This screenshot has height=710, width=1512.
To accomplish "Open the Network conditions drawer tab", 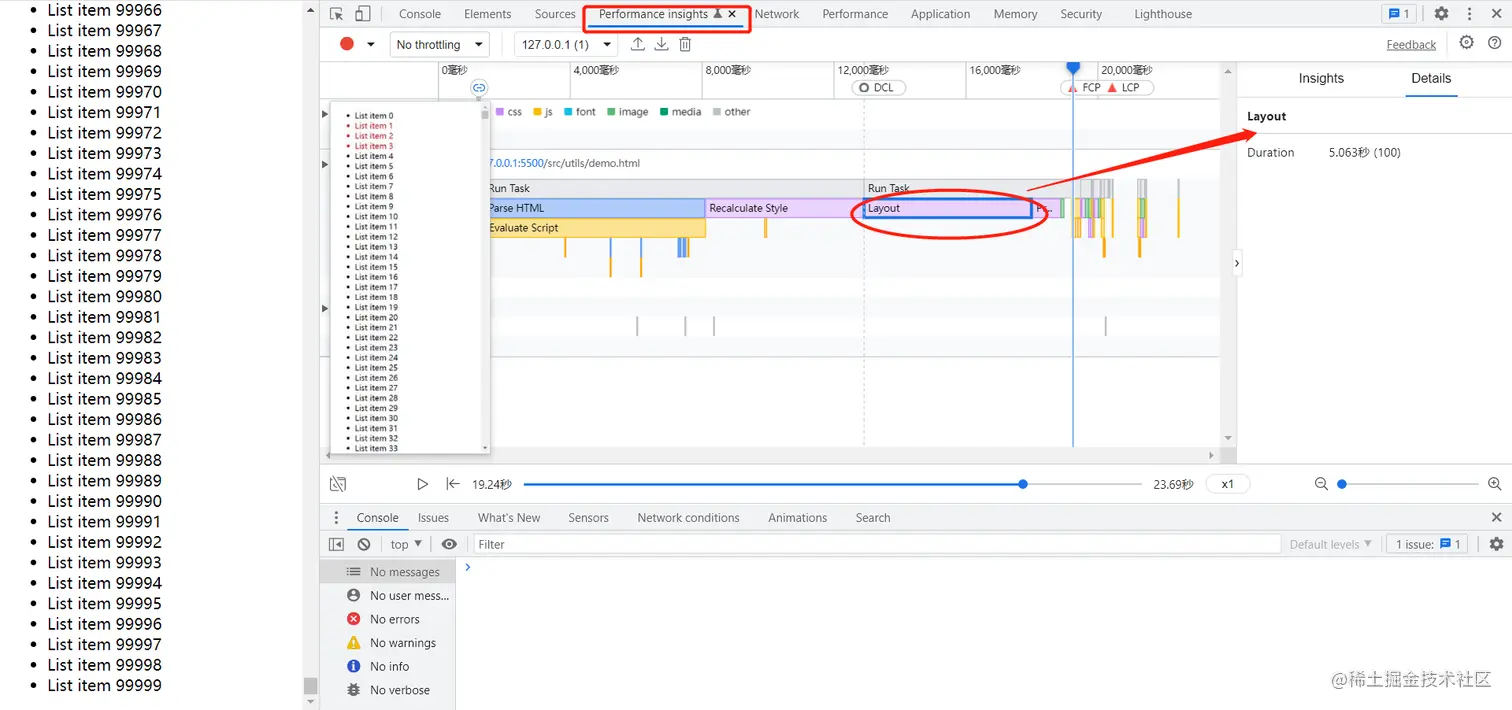I will pyautogui.click(x=688, y=518).
